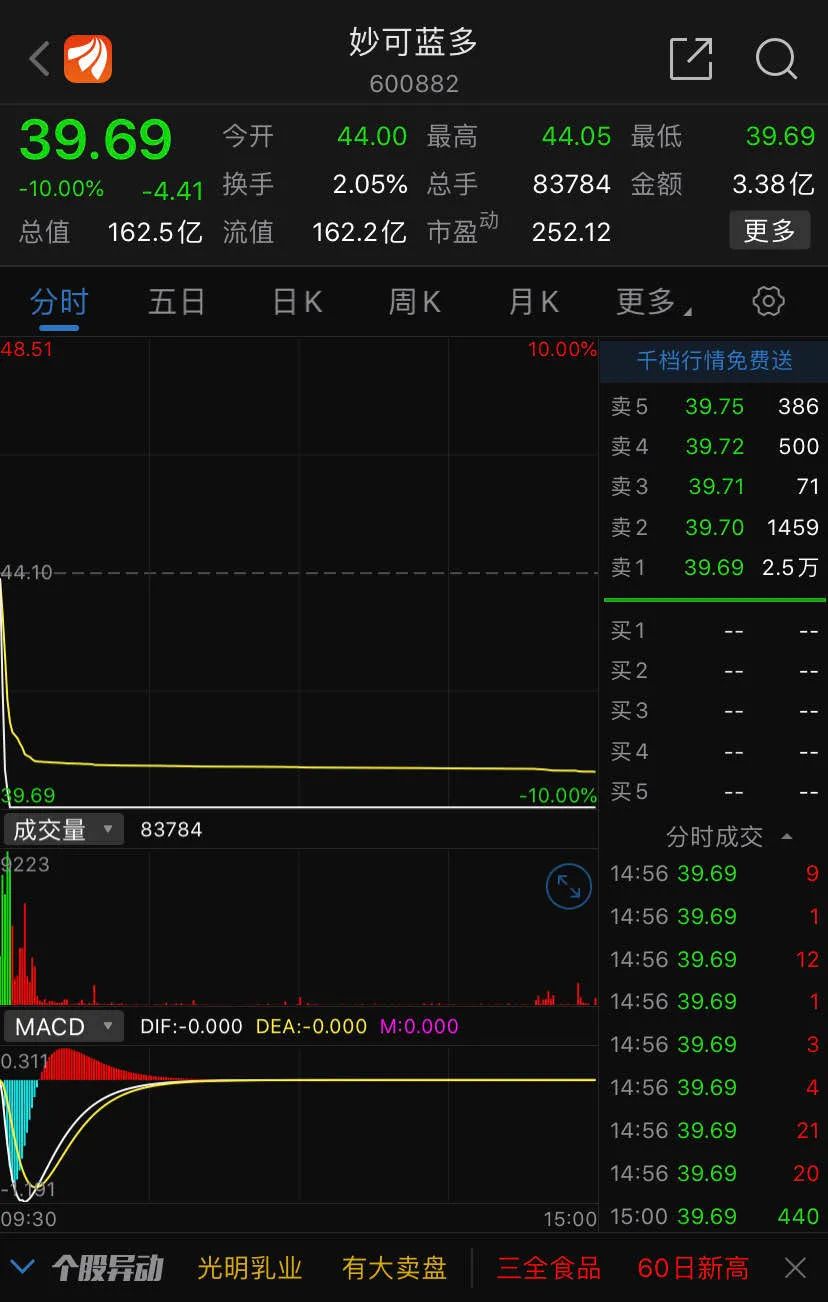Expand the 个股异动 ticker chevron
The width and height of the screenshot is (828, 1302).
(x=22, y=1268)
